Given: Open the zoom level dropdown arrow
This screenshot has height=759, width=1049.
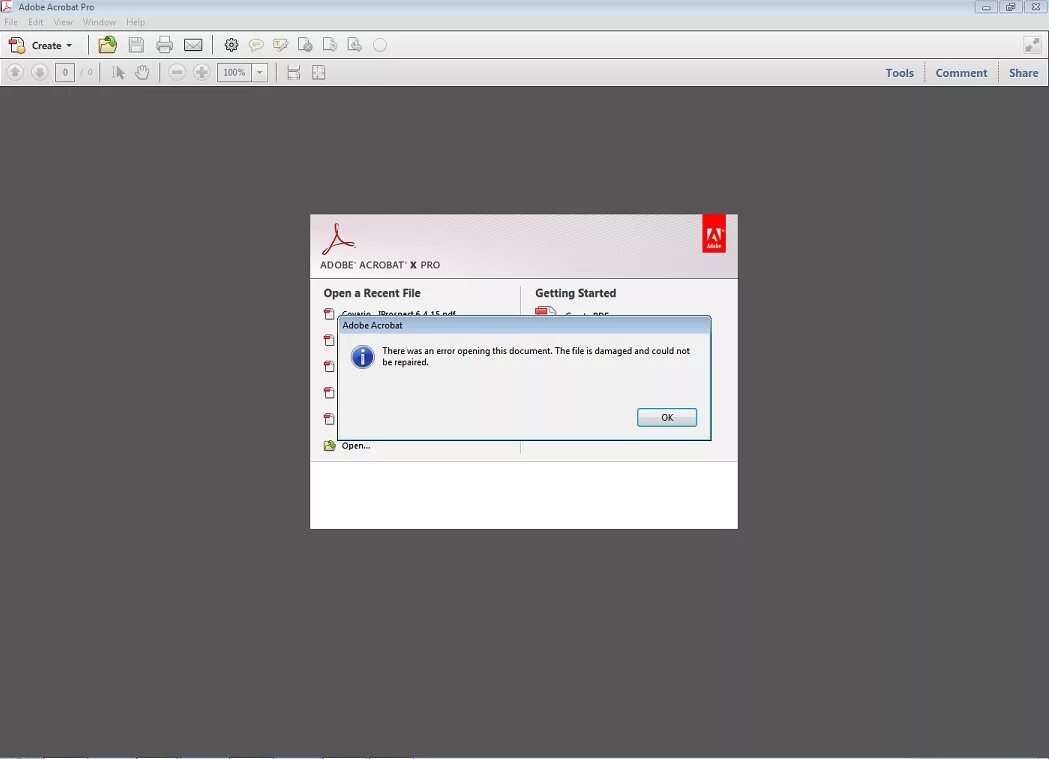Looking at the screenshot, I should [x=260, y=72].
